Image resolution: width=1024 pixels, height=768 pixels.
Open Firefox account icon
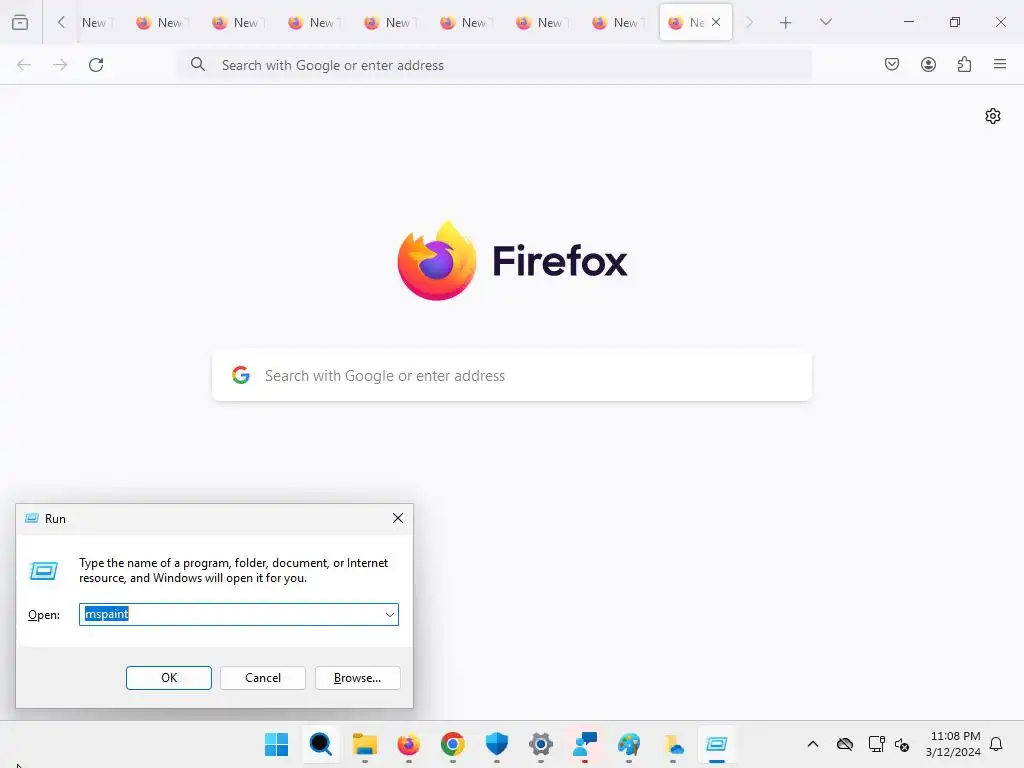pyautogui.click(x=928, y=64)
